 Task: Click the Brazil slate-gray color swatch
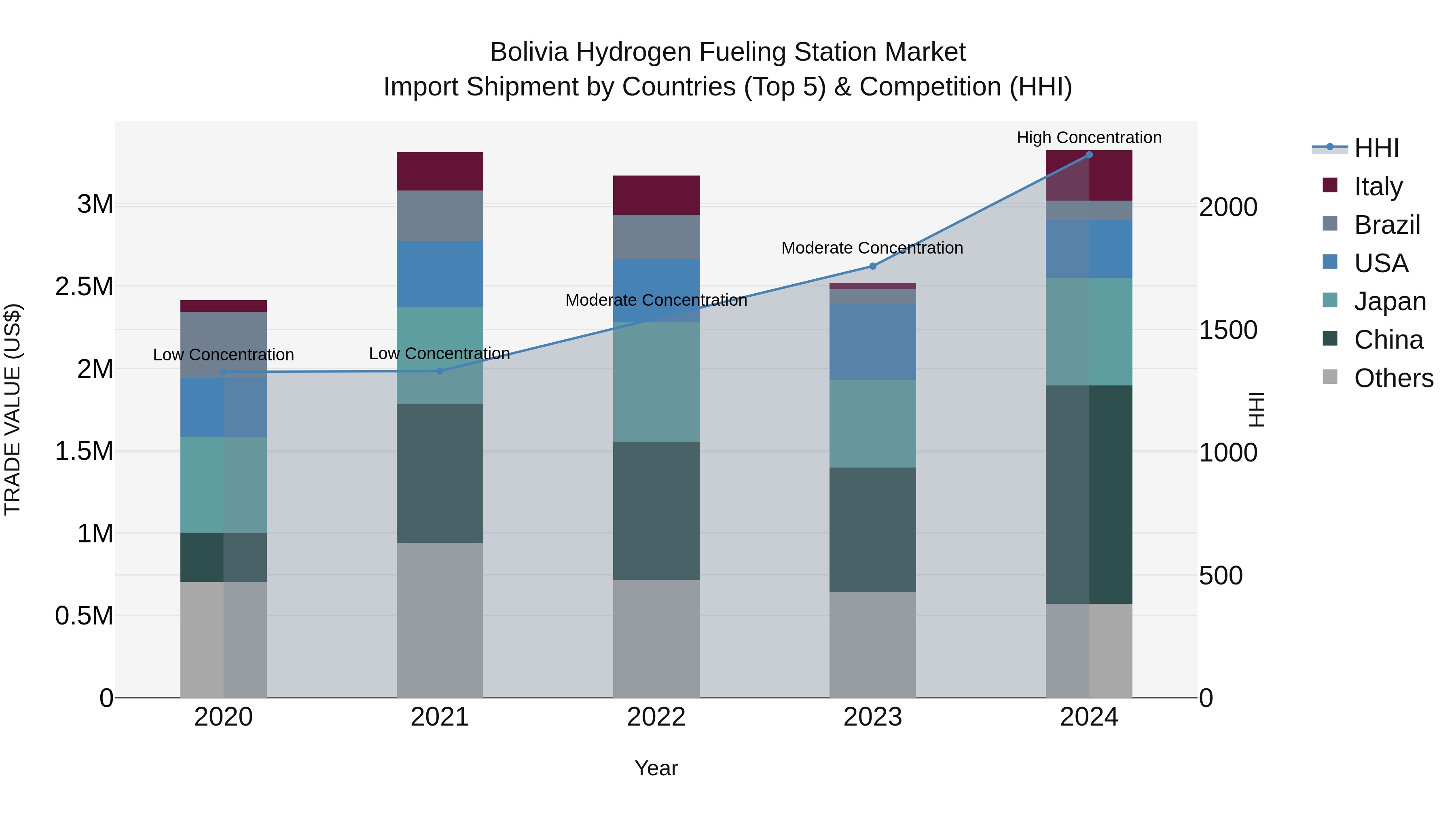coord(1330,223)
